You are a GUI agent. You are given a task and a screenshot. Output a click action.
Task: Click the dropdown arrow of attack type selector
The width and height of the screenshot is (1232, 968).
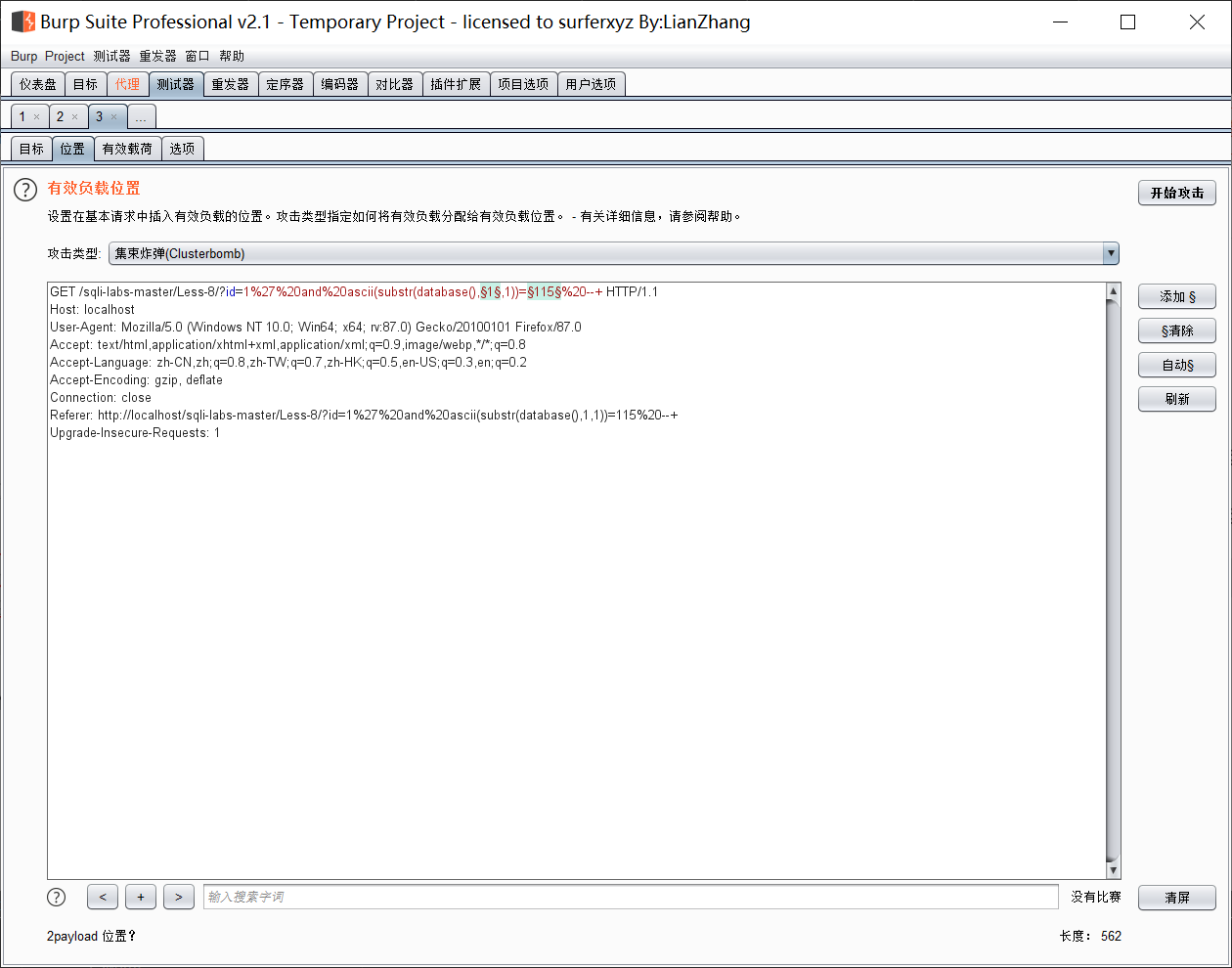(1111, 253)
